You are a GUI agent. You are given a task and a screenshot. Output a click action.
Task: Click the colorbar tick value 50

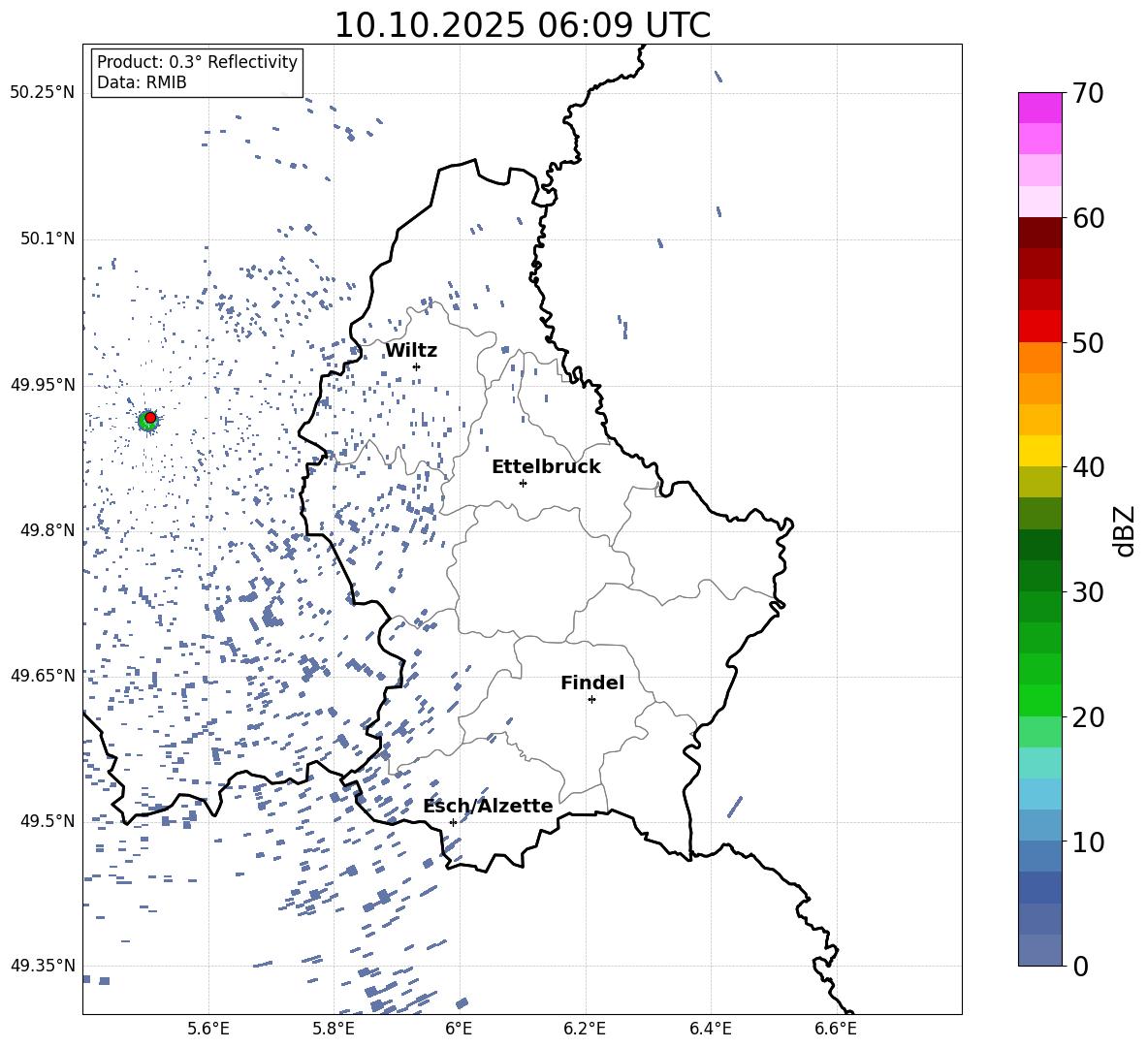point(1088,342)
